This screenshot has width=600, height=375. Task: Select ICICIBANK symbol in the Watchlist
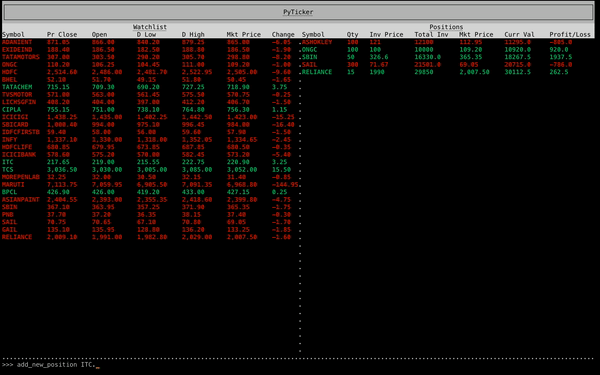19,155
